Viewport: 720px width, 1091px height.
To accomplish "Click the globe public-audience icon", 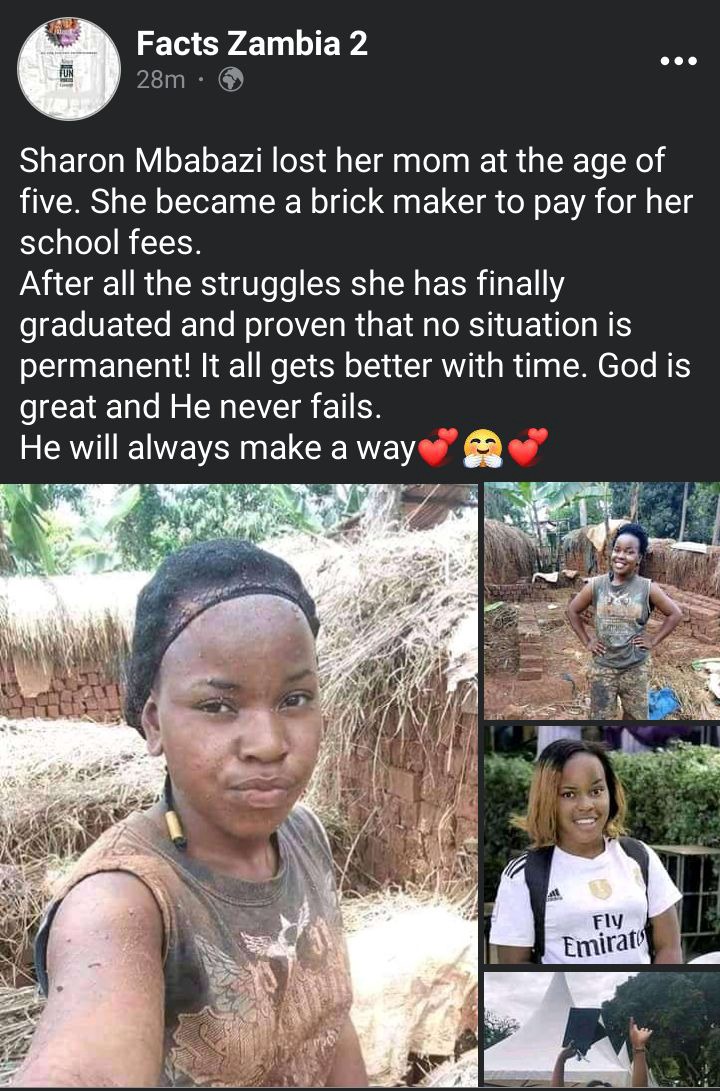I will (231, 80).
